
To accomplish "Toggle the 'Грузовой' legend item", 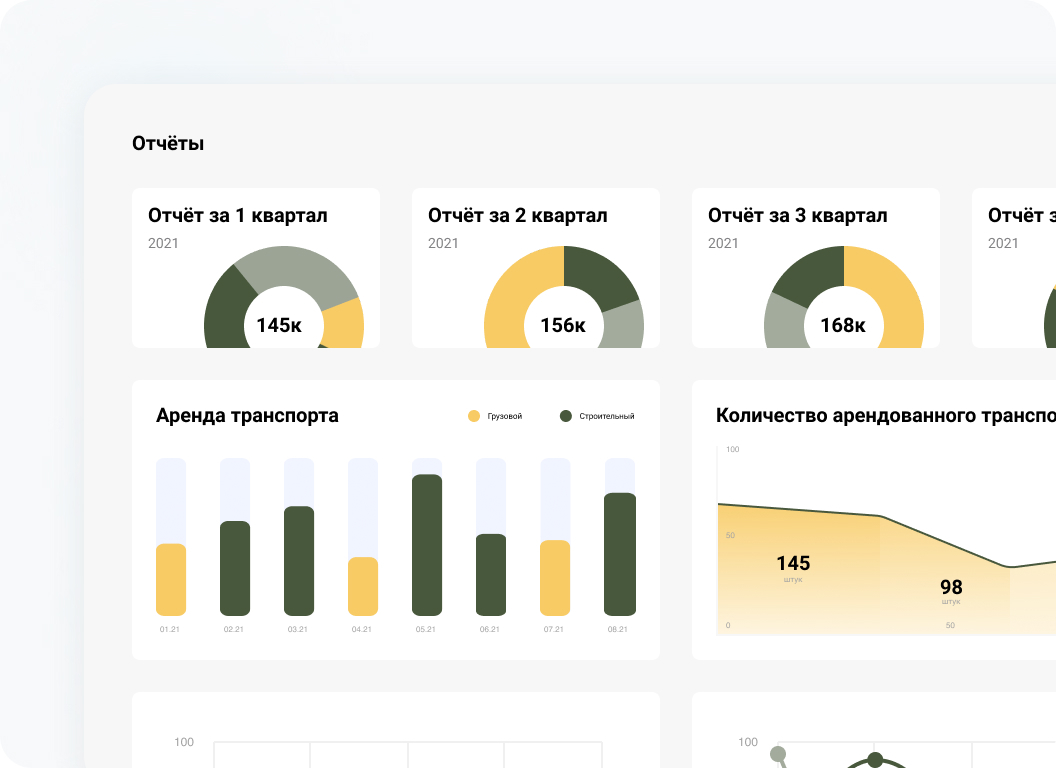I will pyautogui.click(x=495, y=416).
